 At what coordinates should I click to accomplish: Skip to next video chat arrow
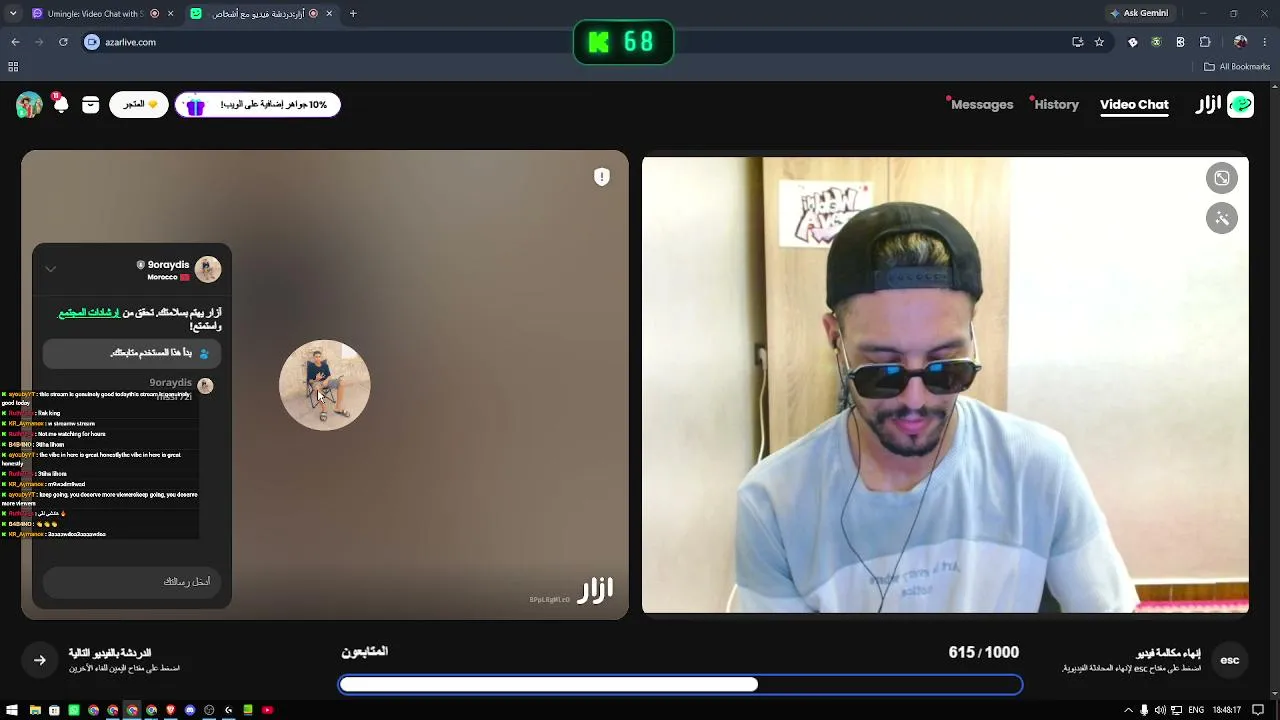[x=40, y=660]
